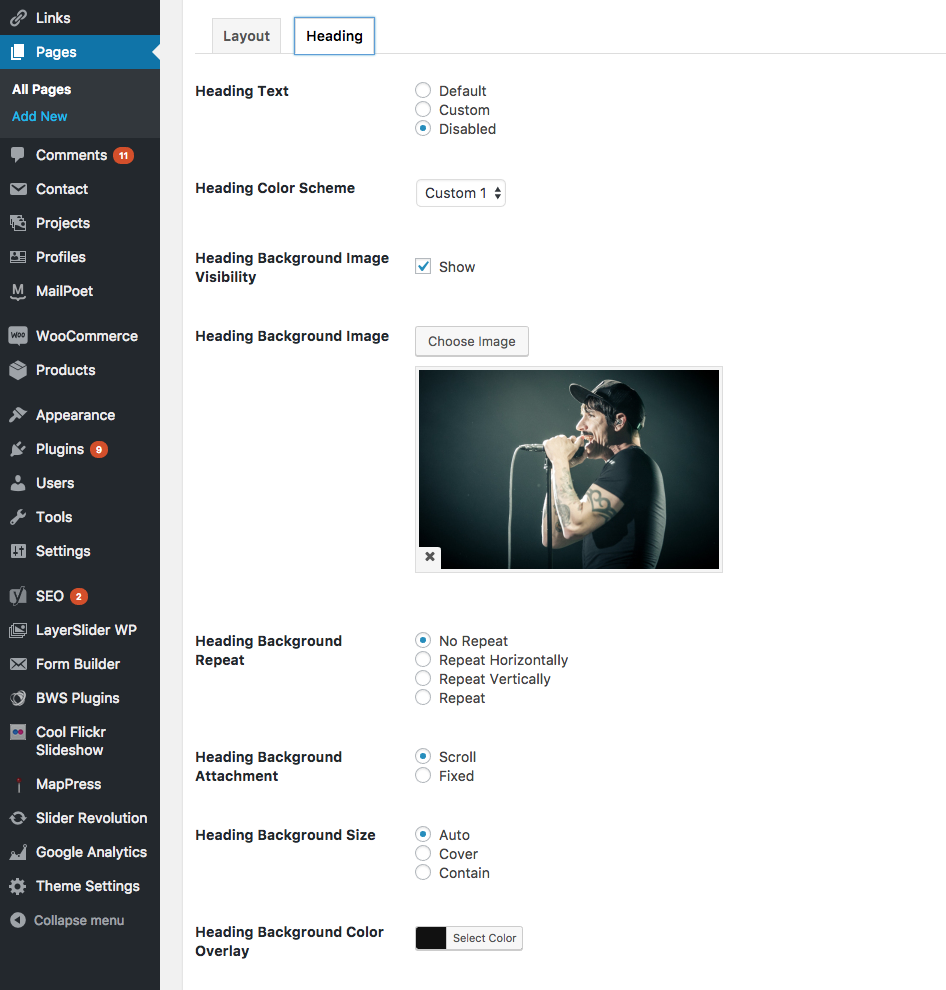Switch to the Layout tab
The image size is (946, 990).
coord(246,36)
